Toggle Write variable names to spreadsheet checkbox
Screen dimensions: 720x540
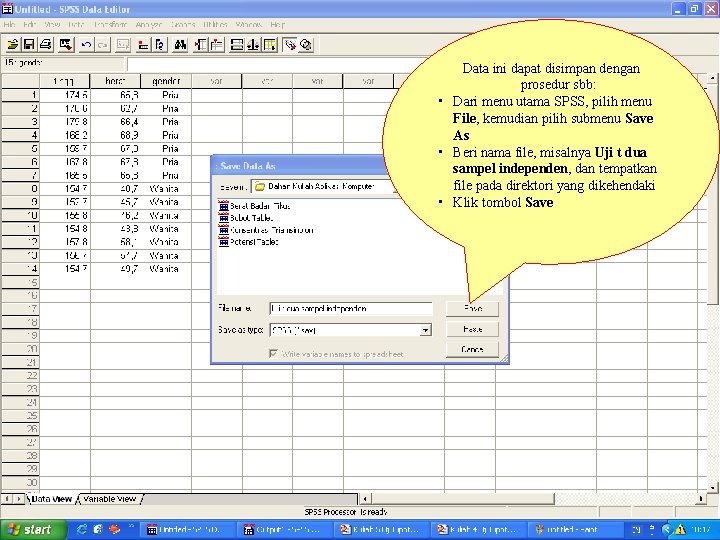273,354
